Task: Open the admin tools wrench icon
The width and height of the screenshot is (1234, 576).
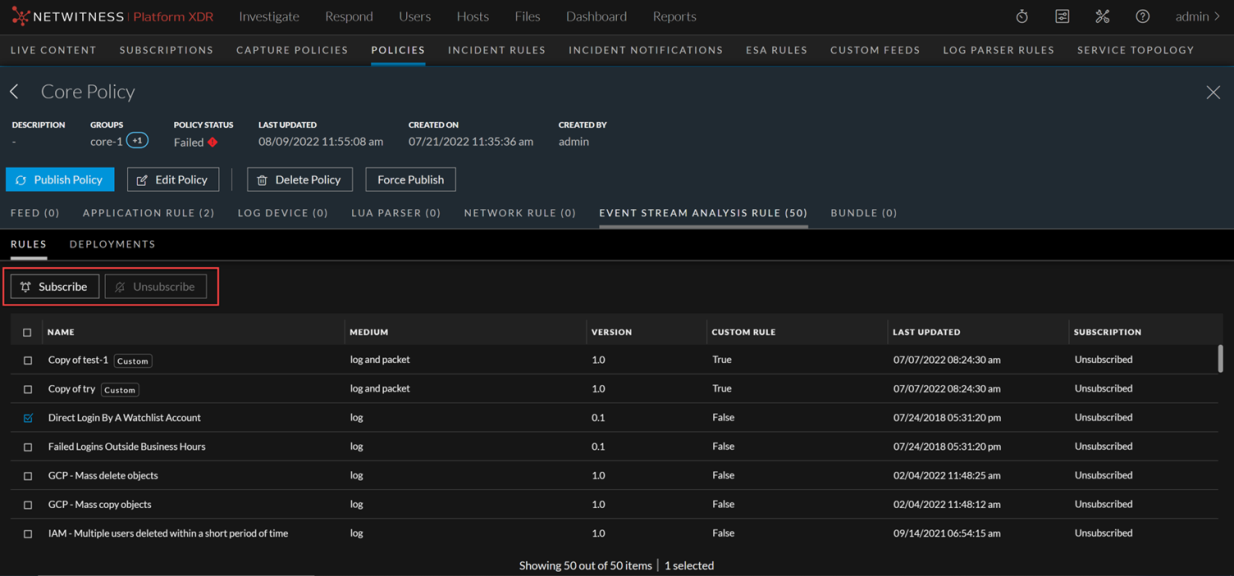Action: (1102, 17)
